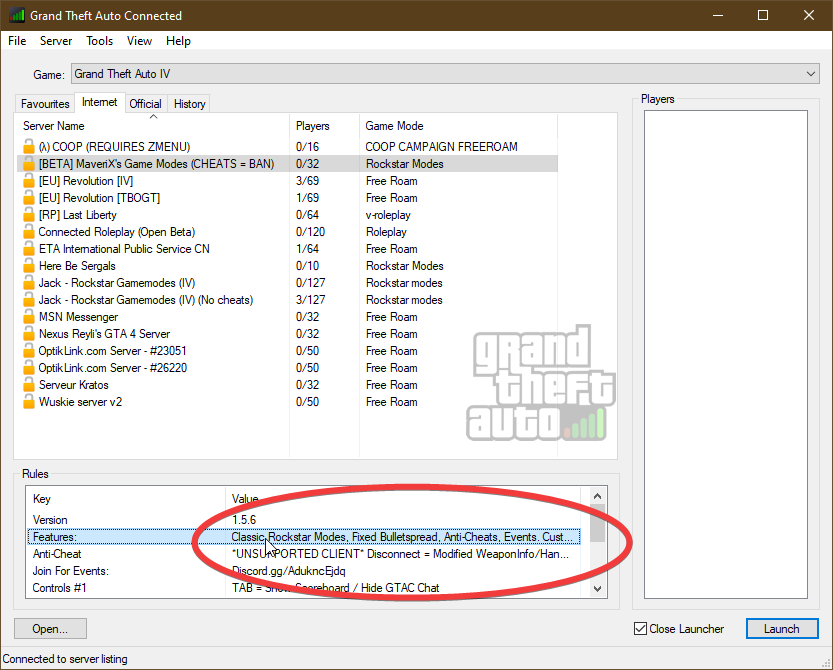Viewport: 833px width, 670px height.
Task: Click lock icon beside Wuskie server v2
Action: (x=29, y=402)
